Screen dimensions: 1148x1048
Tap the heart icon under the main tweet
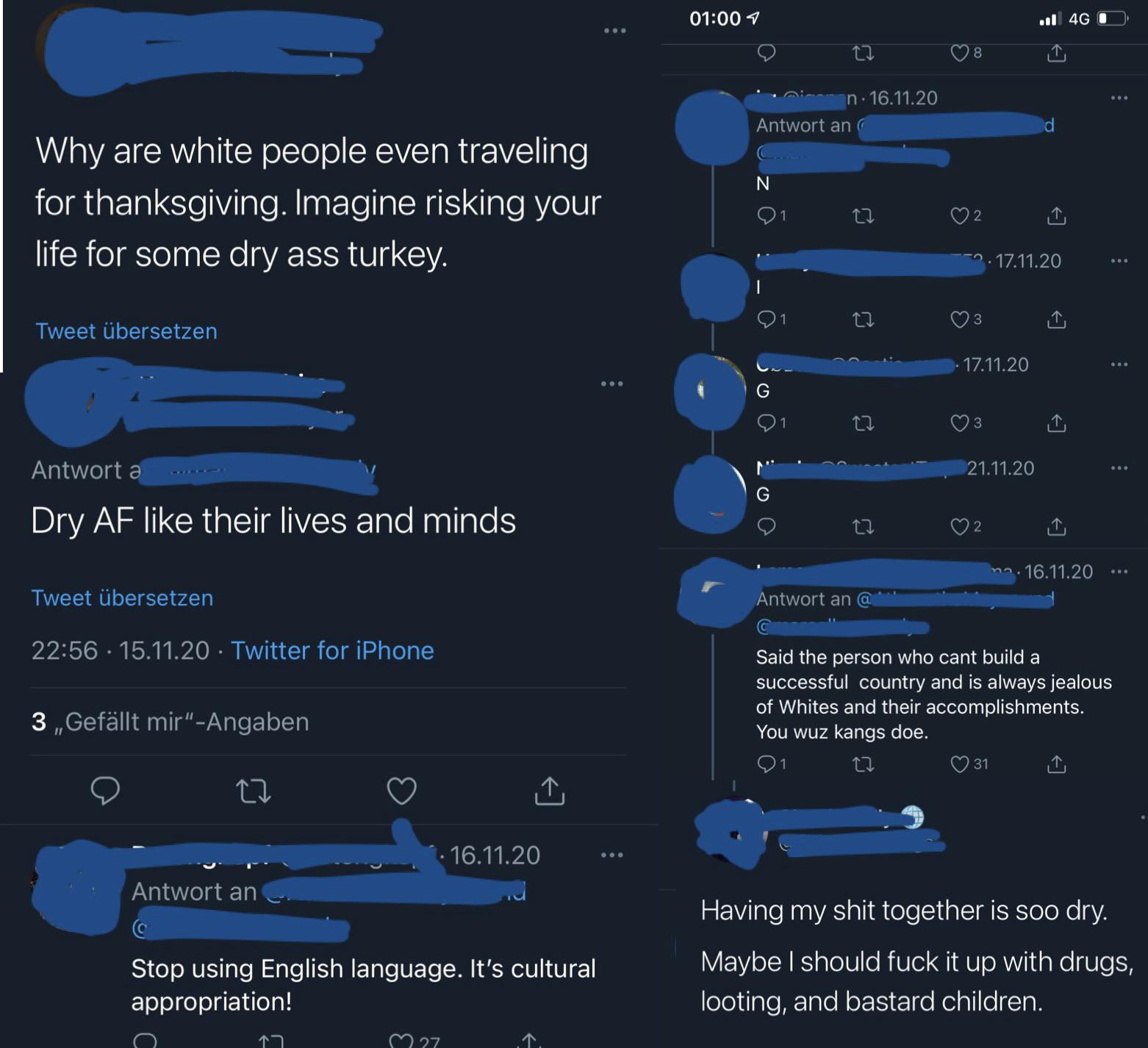click(401, 792)
